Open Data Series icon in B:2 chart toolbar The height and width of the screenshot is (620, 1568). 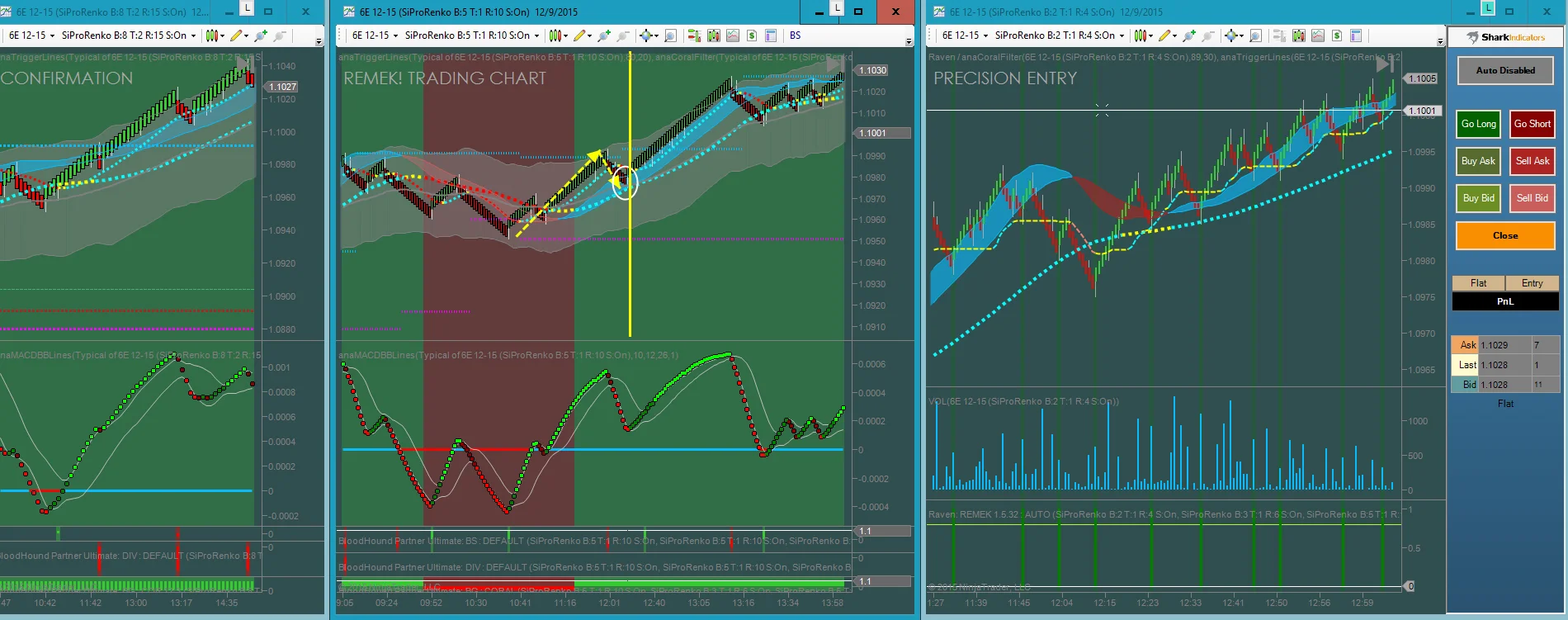point(1298,35)
